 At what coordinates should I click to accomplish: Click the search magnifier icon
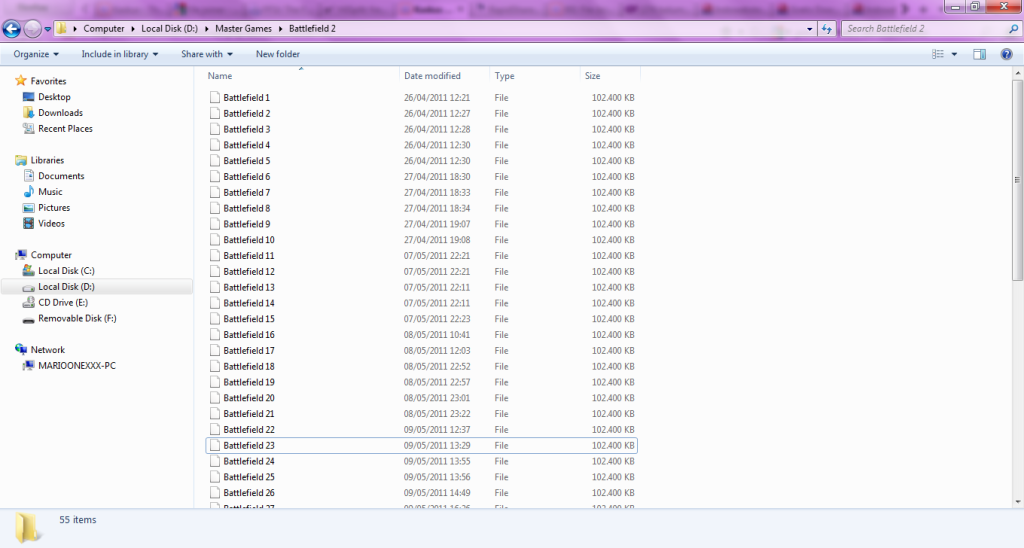click(x=1013, y=29)
